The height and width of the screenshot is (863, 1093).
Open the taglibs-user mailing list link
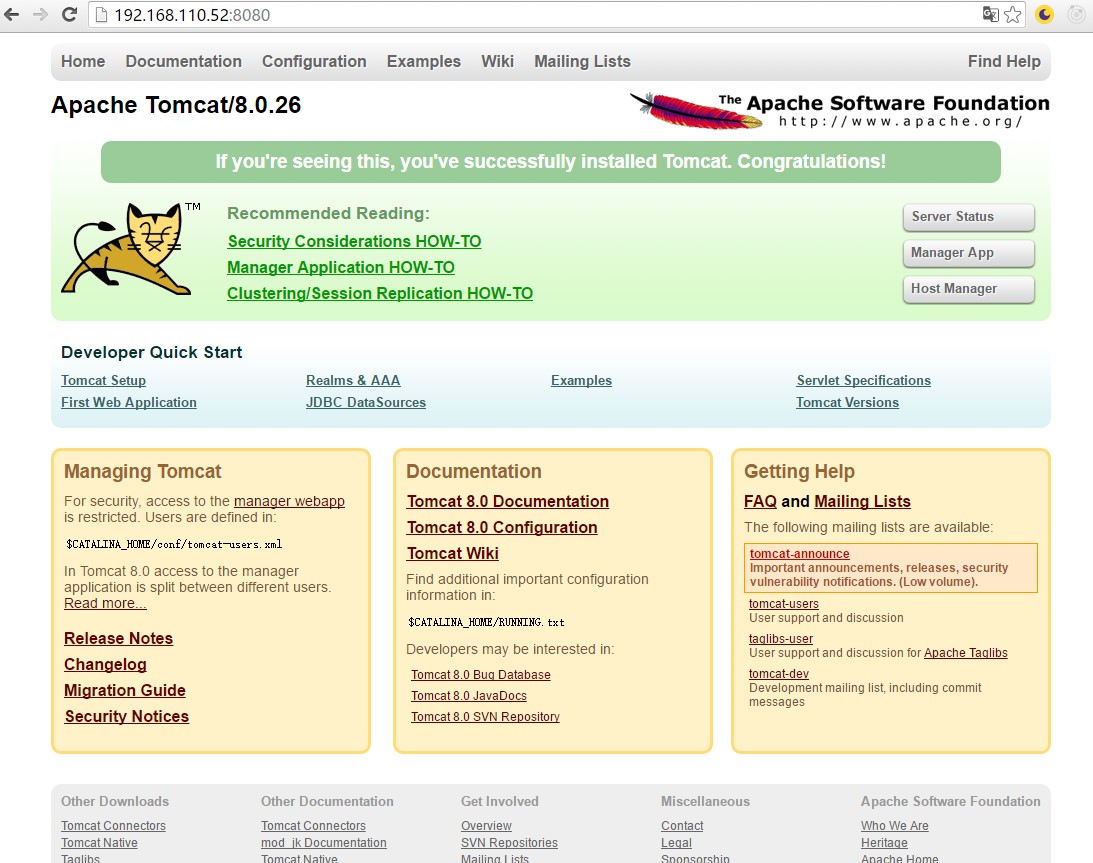coord(781,639)
